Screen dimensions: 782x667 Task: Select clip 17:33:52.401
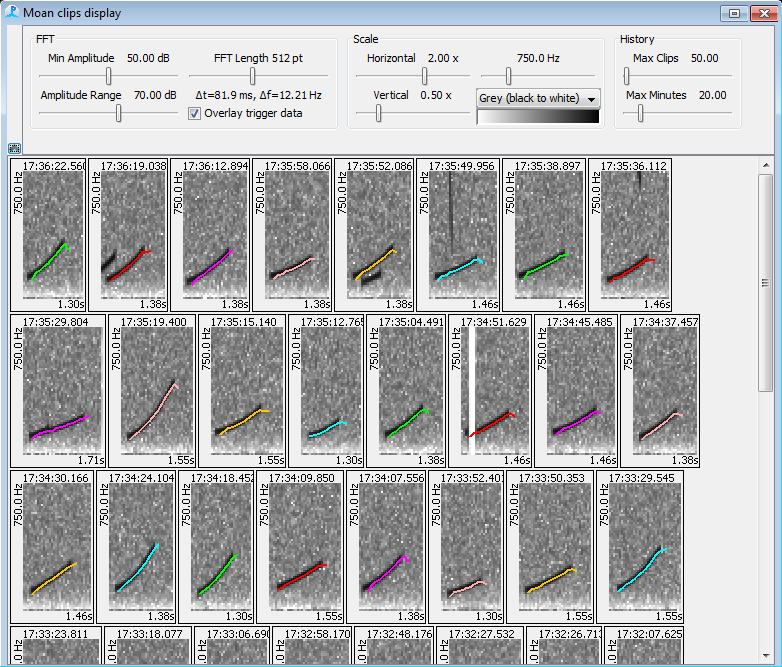click(466, 547)
